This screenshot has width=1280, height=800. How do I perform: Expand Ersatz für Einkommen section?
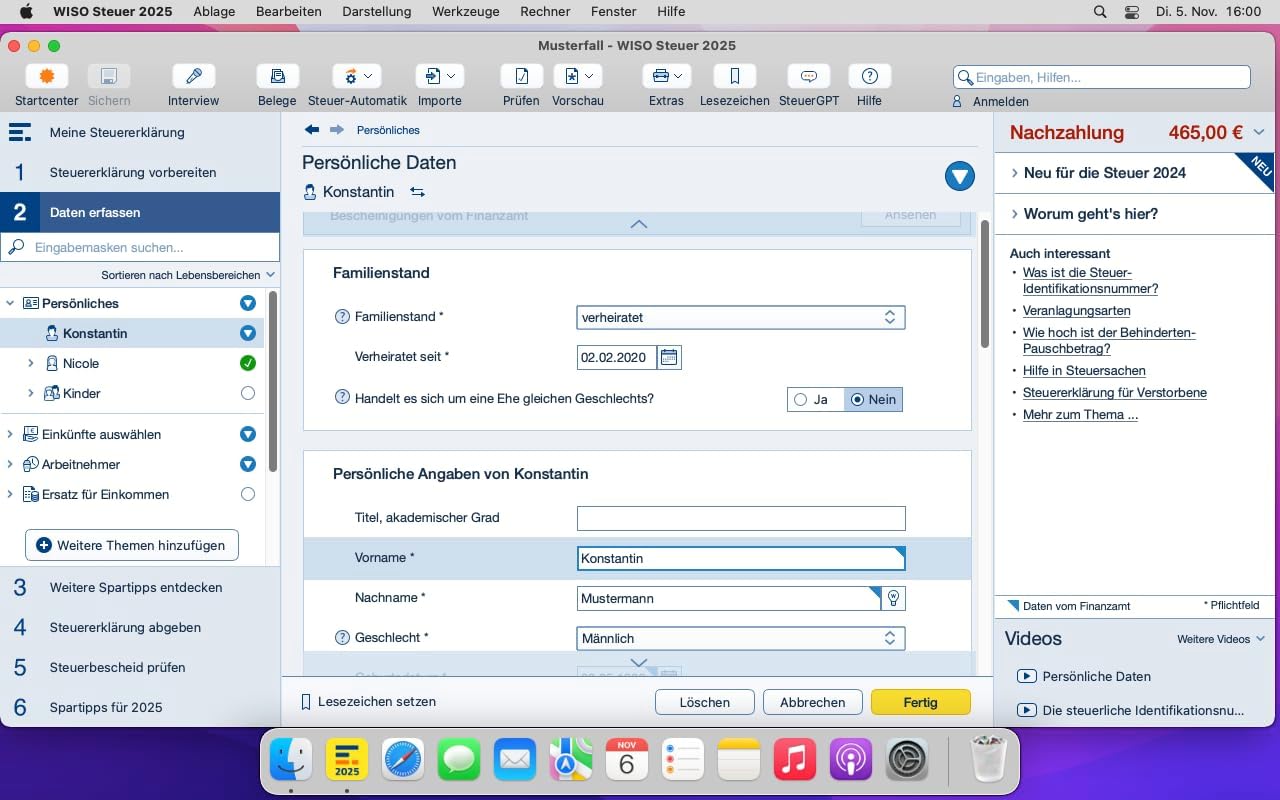point(10,494)
